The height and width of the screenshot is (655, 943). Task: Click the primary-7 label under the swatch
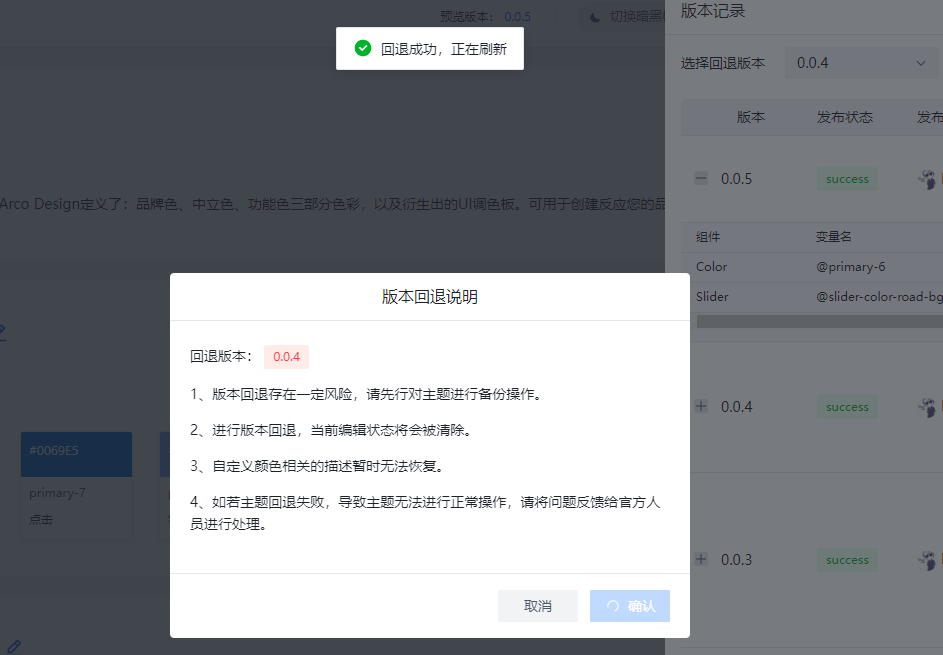[57, 493]
